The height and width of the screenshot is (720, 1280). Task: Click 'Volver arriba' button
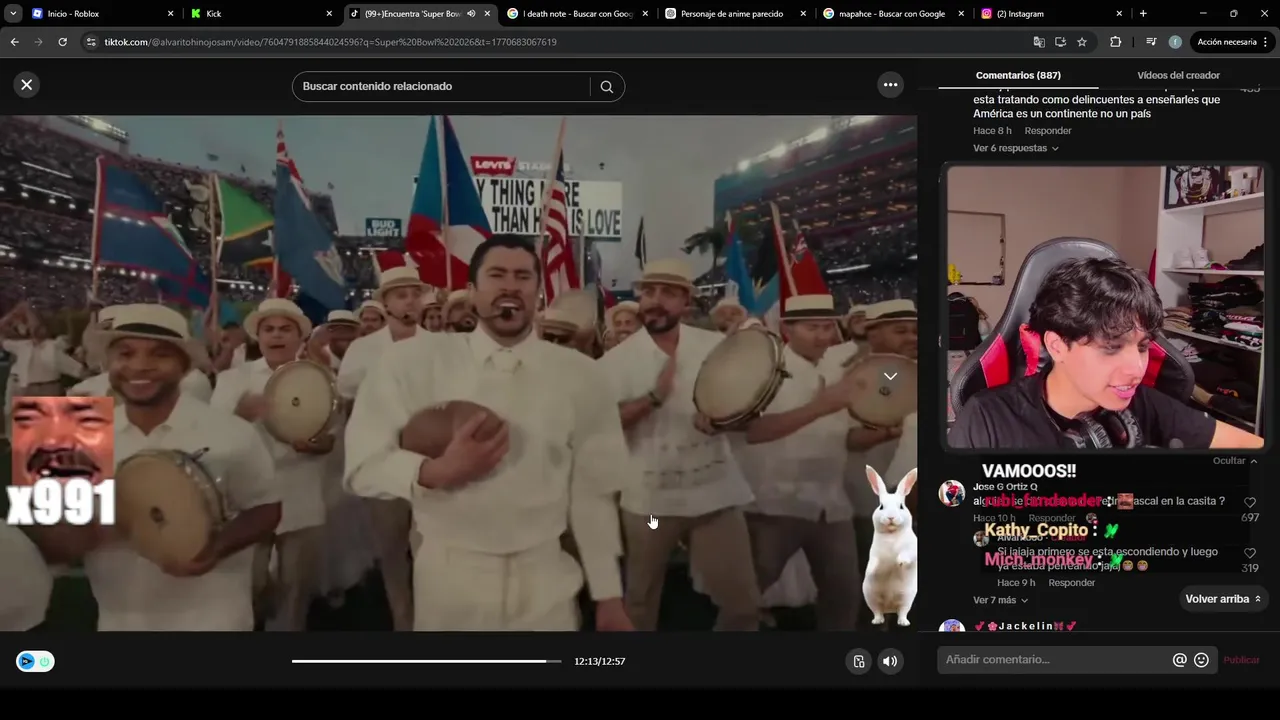click(x=1223, y=599)
